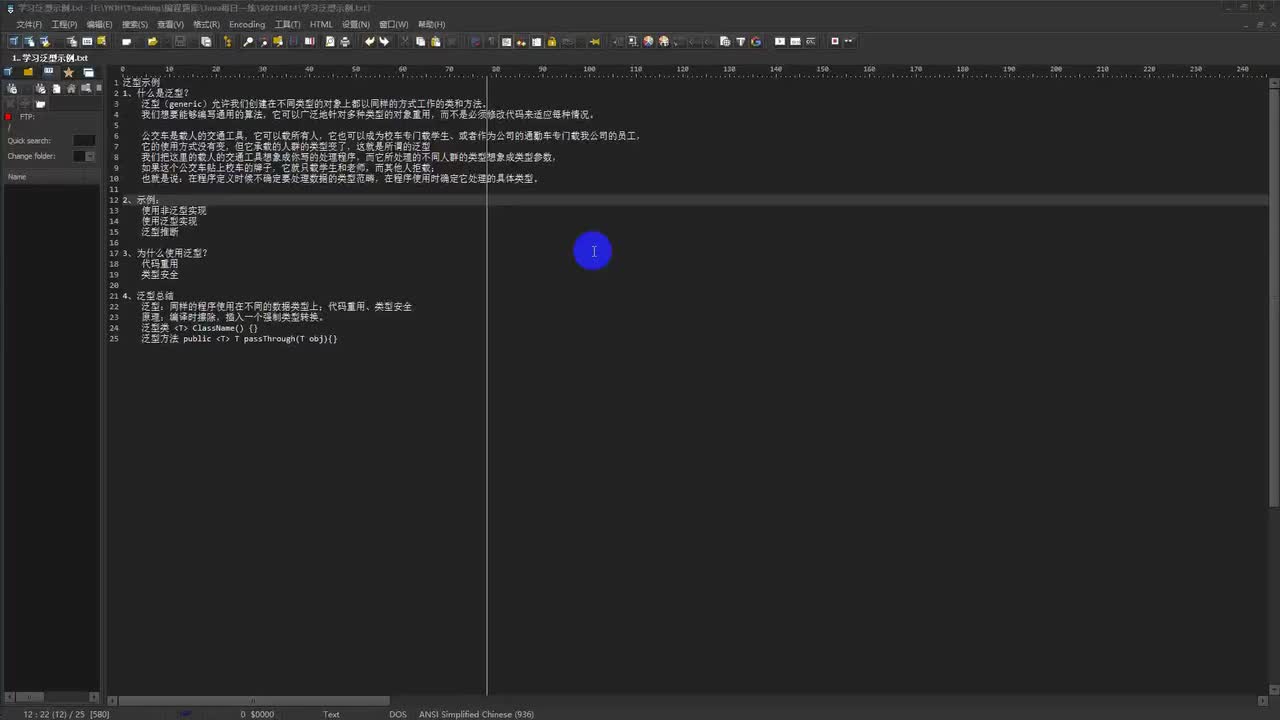
Task: Click line 18 text 代码重用
Action: (160, 264)
